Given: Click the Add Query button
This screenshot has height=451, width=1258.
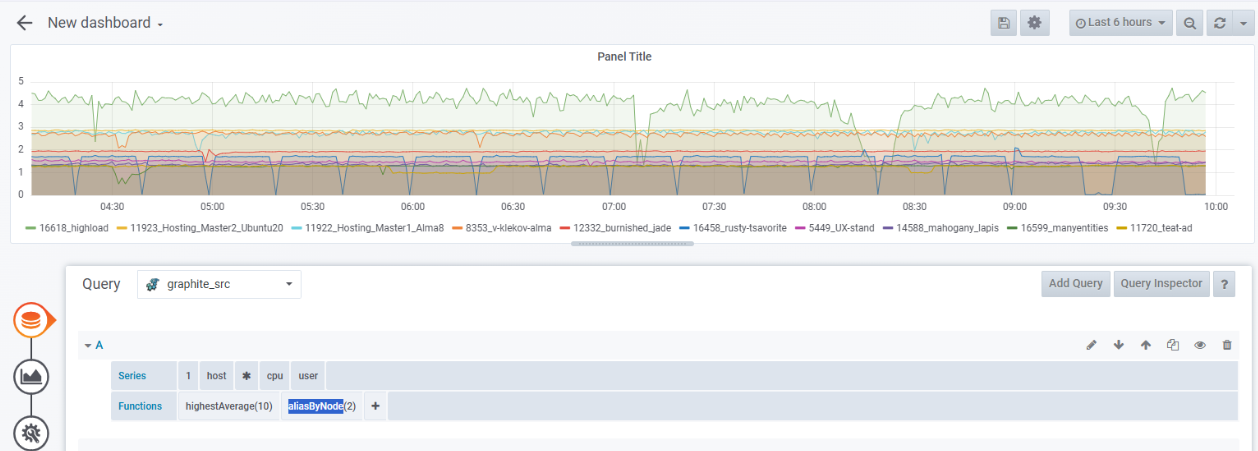Looking at the screenshot, I should [1075, 284].
